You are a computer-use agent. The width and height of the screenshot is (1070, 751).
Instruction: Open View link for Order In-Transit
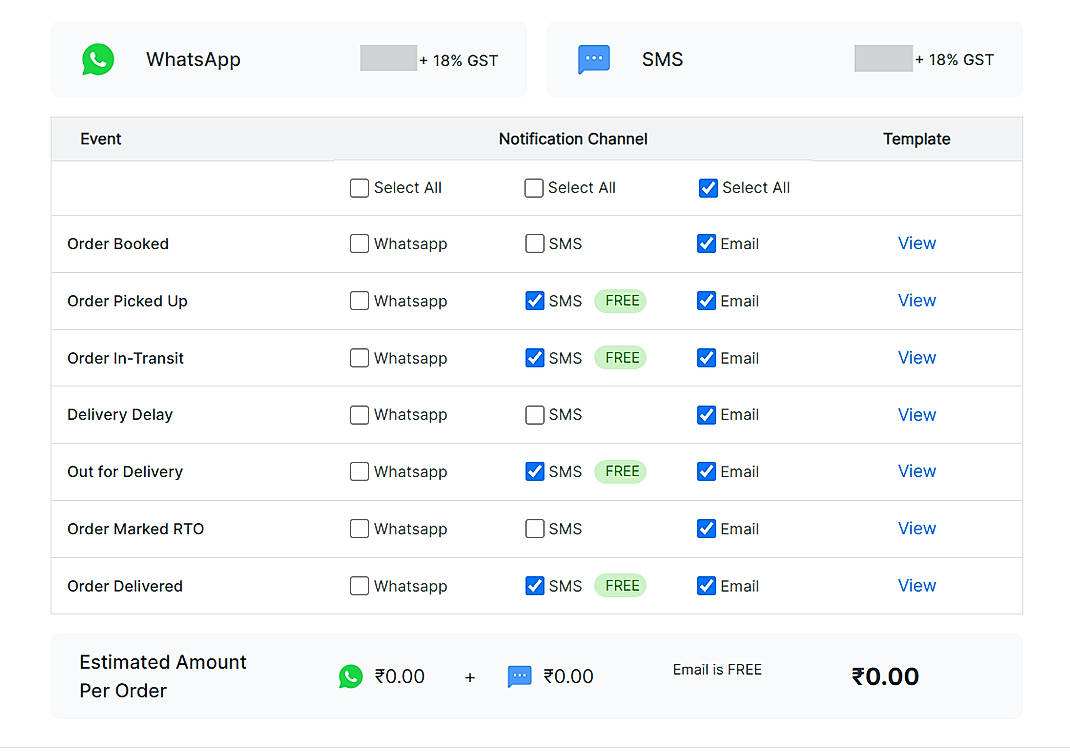[x=916, y=358]
